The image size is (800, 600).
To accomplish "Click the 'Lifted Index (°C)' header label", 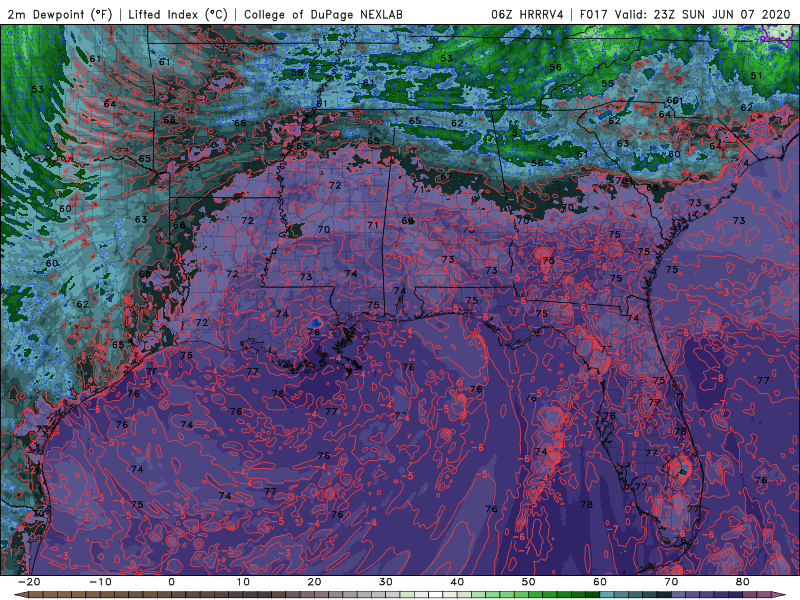I will pos(178,14).
